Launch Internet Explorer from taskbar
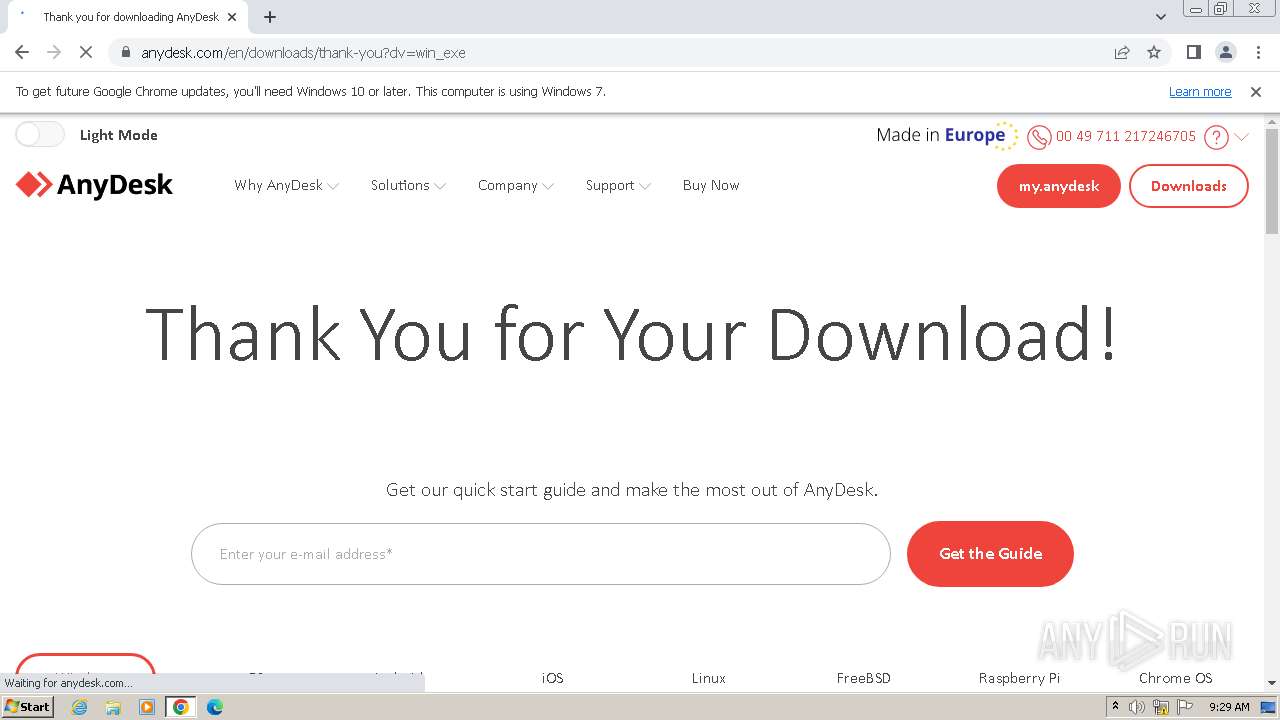The image size is (1280, 720). click(80, 707)
